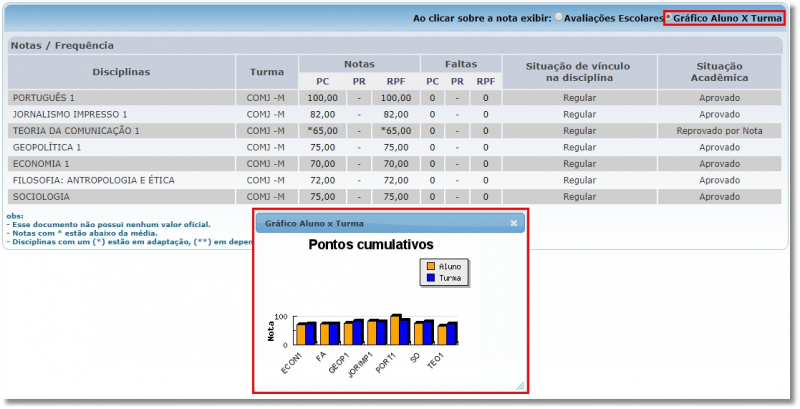This screenshot has width=800, height=409.
Task: Select the Avaliações Escolares radio option
Action: coord(560,18)
